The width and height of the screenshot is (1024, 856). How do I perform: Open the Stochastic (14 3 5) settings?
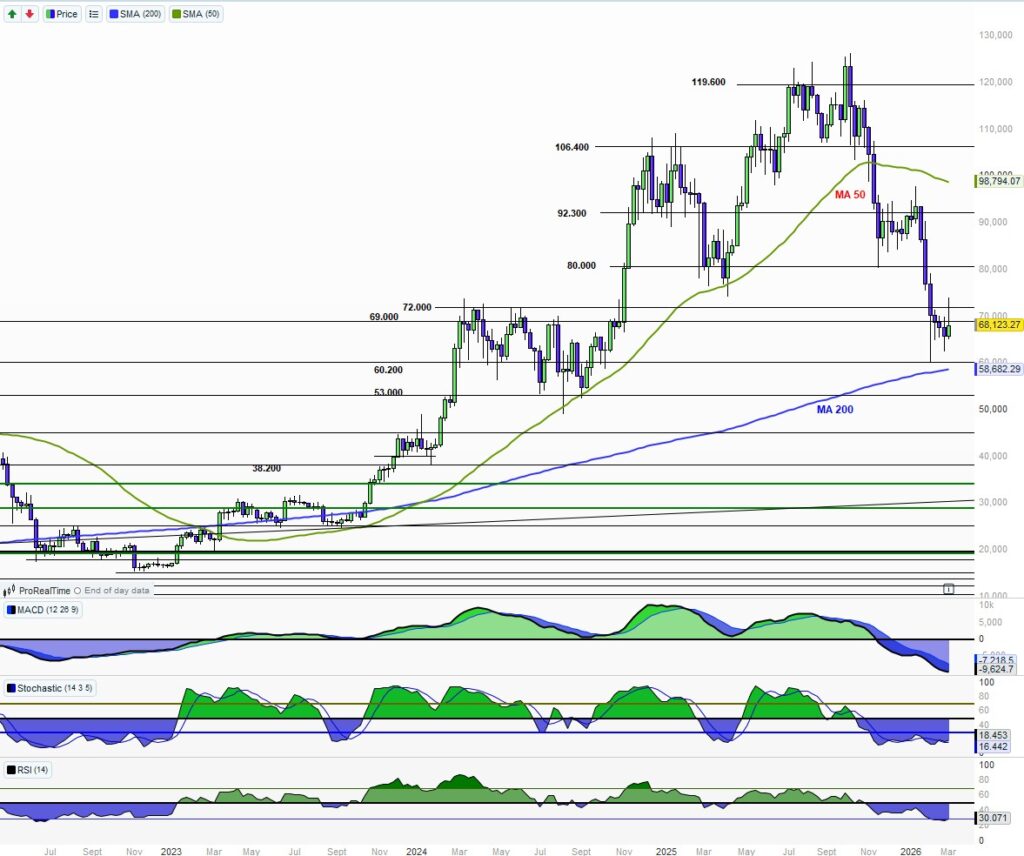(54, 688)
